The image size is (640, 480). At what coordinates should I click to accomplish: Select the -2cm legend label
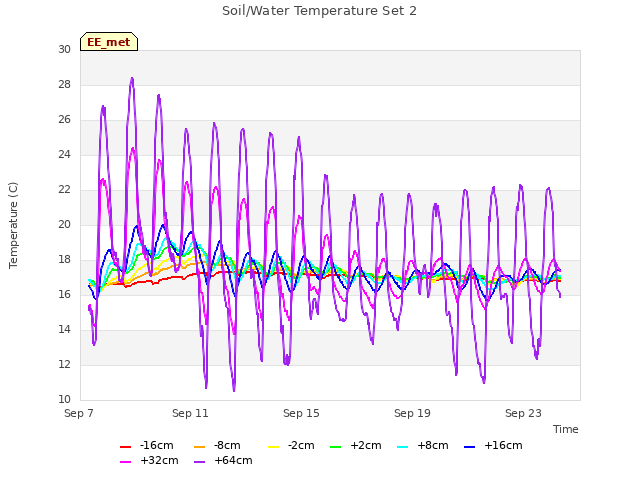301,445
